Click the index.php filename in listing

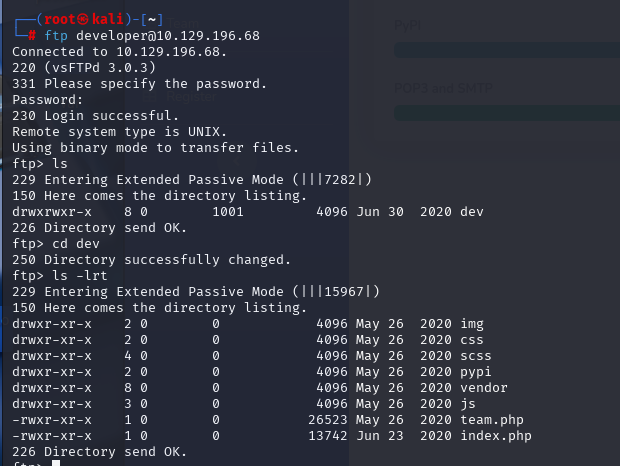click(496, 436)
